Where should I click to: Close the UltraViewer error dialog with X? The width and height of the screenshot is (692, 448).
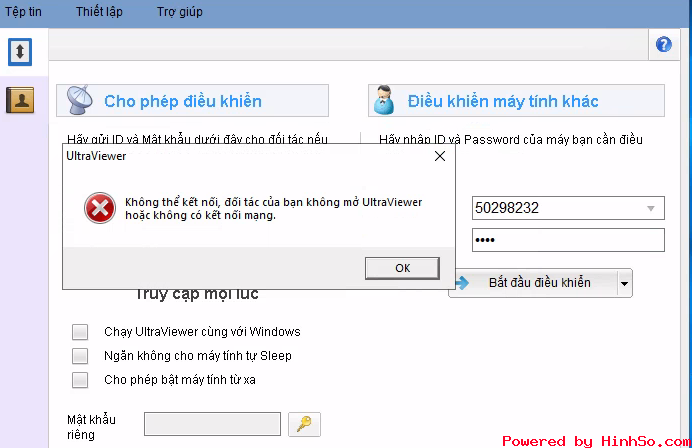(440, 156)
